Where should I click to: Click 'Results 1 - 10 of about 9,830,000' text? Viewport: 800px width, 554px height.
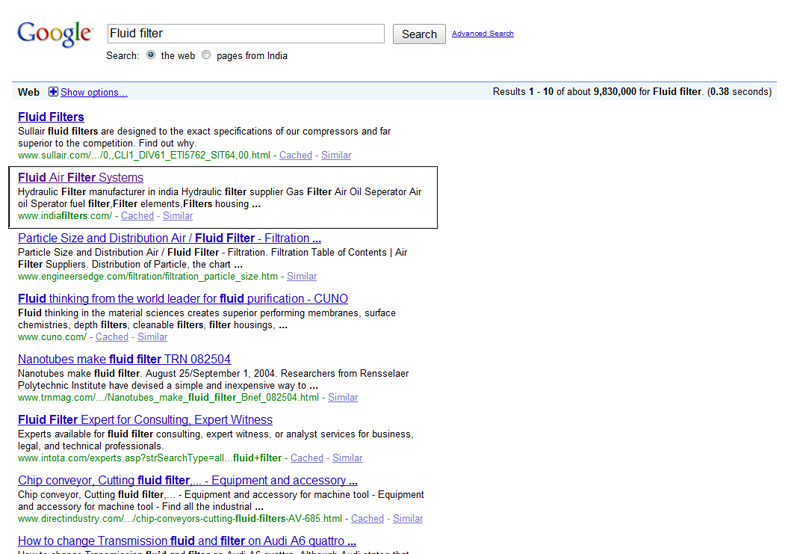(x=564, y=92)
